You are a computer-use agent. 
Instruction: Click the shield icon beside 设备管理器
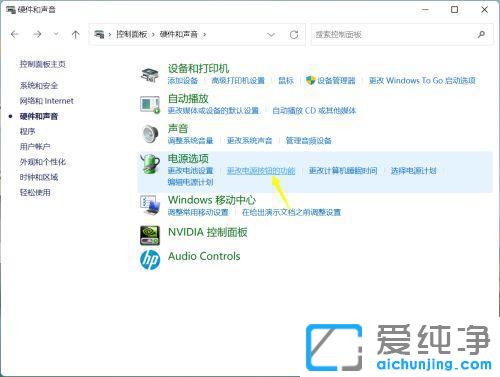pyautogui.click(x=310, y=80)
